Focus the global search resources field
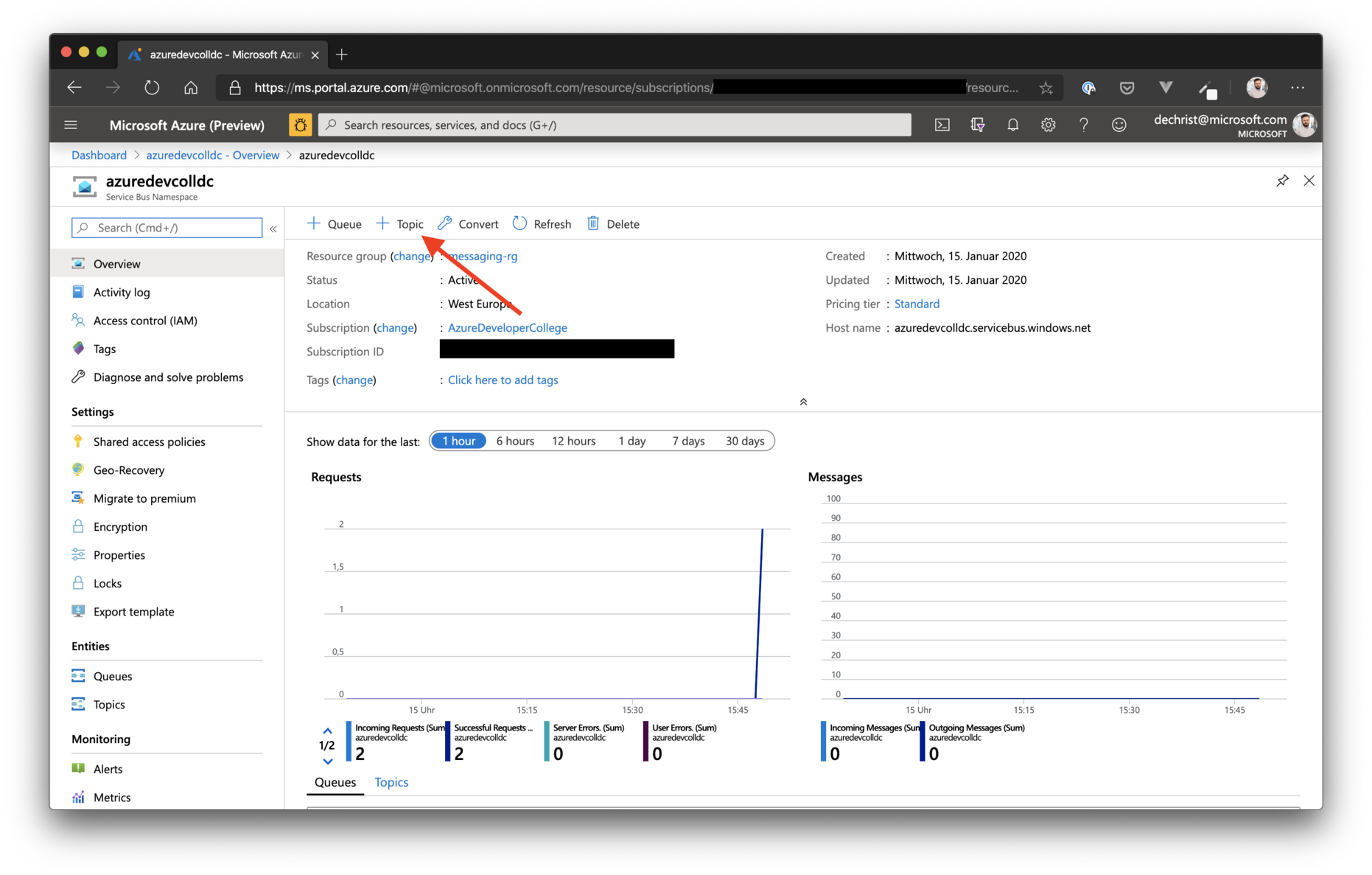The image size is (1372, 875). pyautogui.click(x=615, y=125)
